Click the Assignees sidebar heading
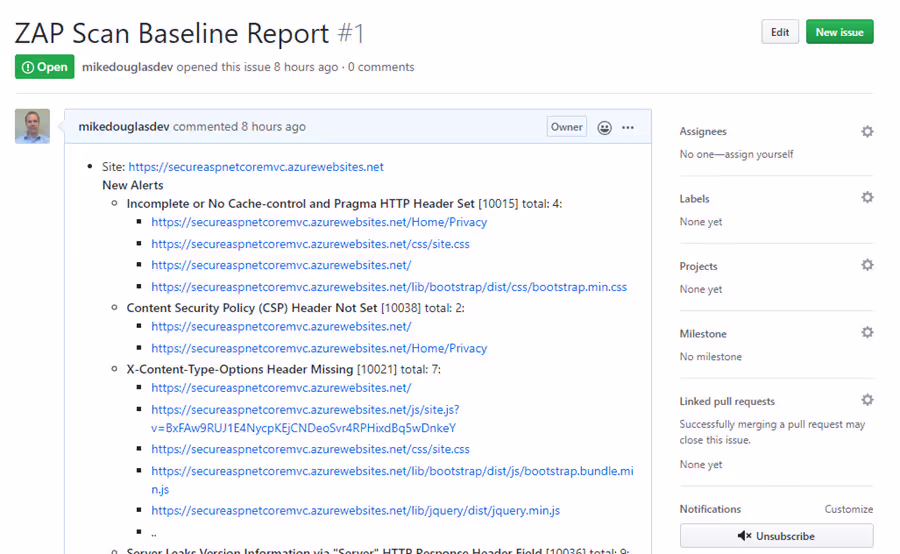This screenshot has height=554, width=900. tap(703, 131)
